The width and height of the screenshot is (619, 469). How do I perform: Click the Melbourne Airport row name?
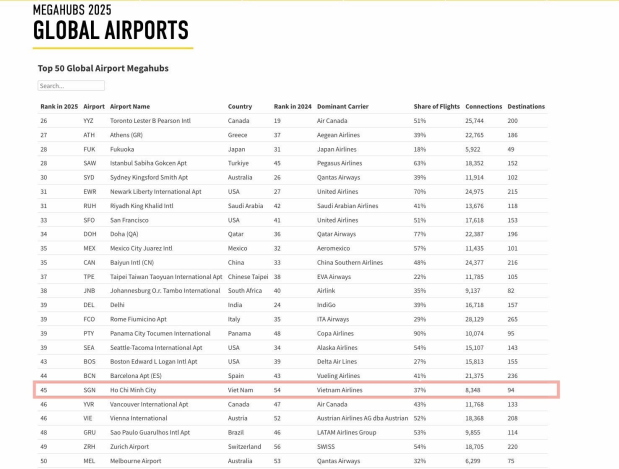[138, 461]
